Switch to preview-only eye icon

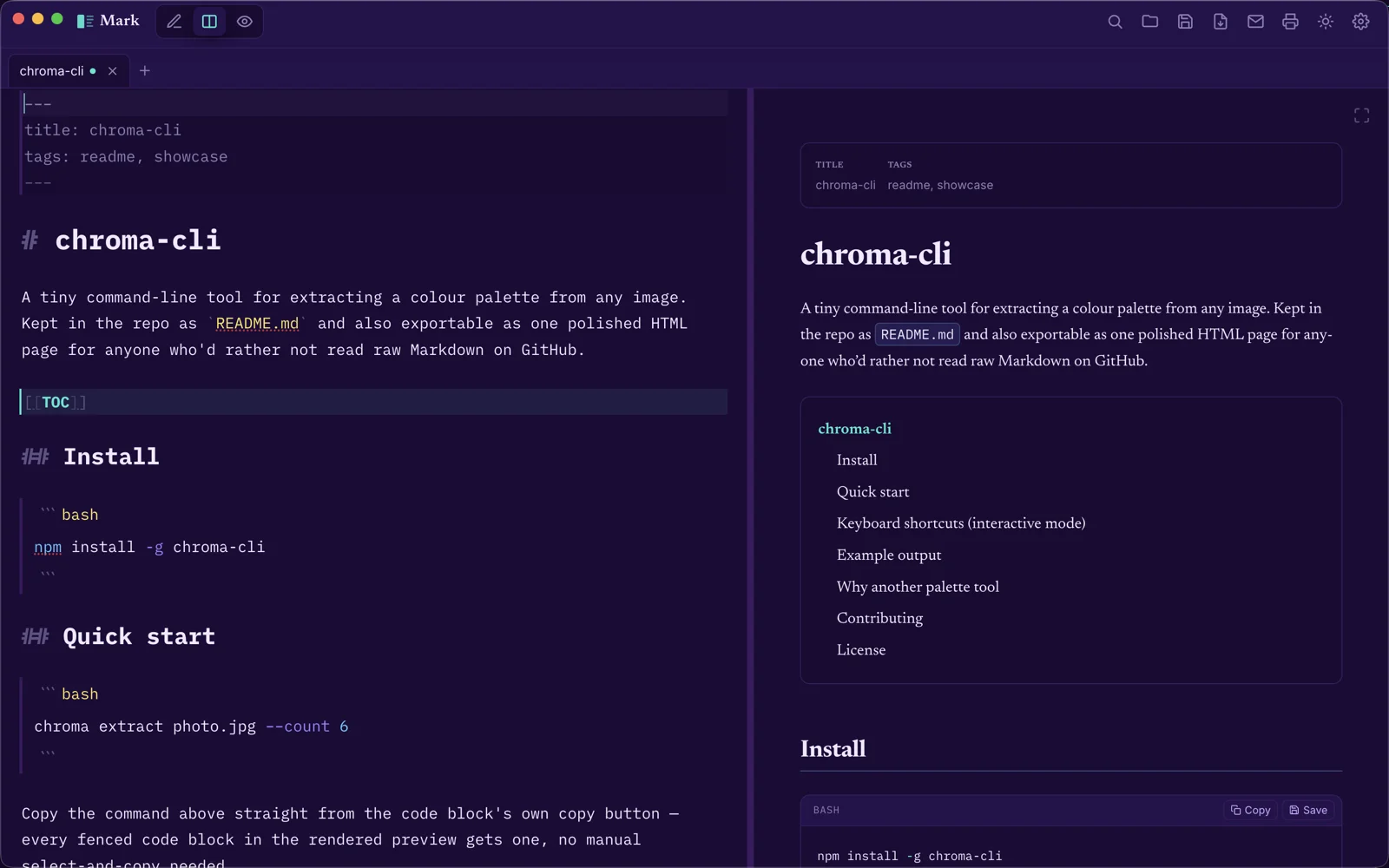coord(245,22)
